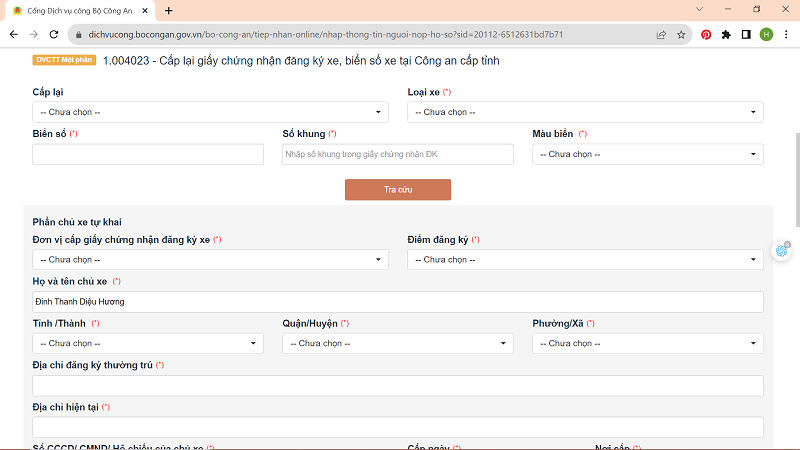Click the Biển số input field
The width and height of the screenshot is (800, 450).
(148, 155)
